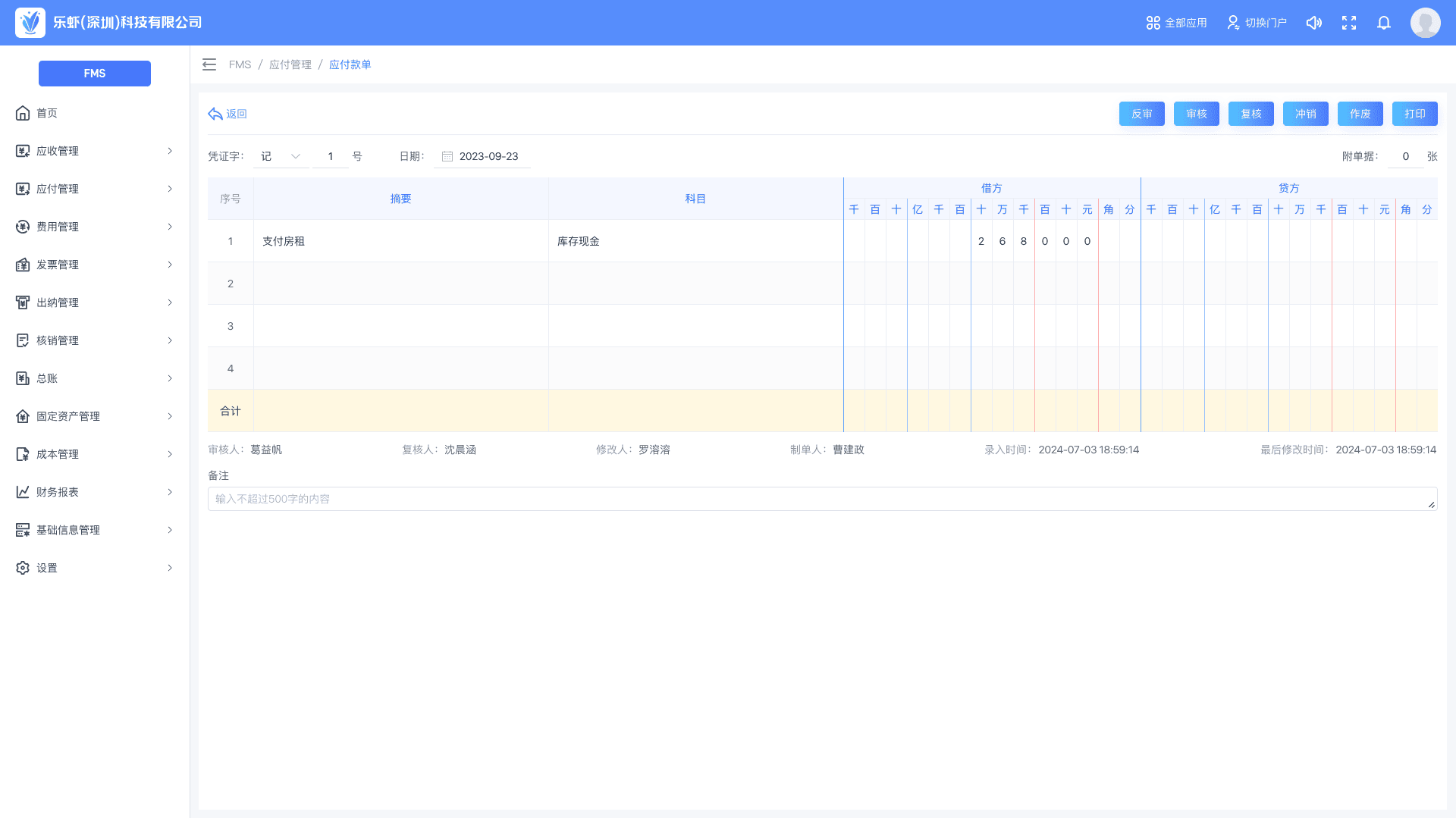Click the 返回 back link
The height and width of the screenshot is (818, 1456).
[227, 114]
